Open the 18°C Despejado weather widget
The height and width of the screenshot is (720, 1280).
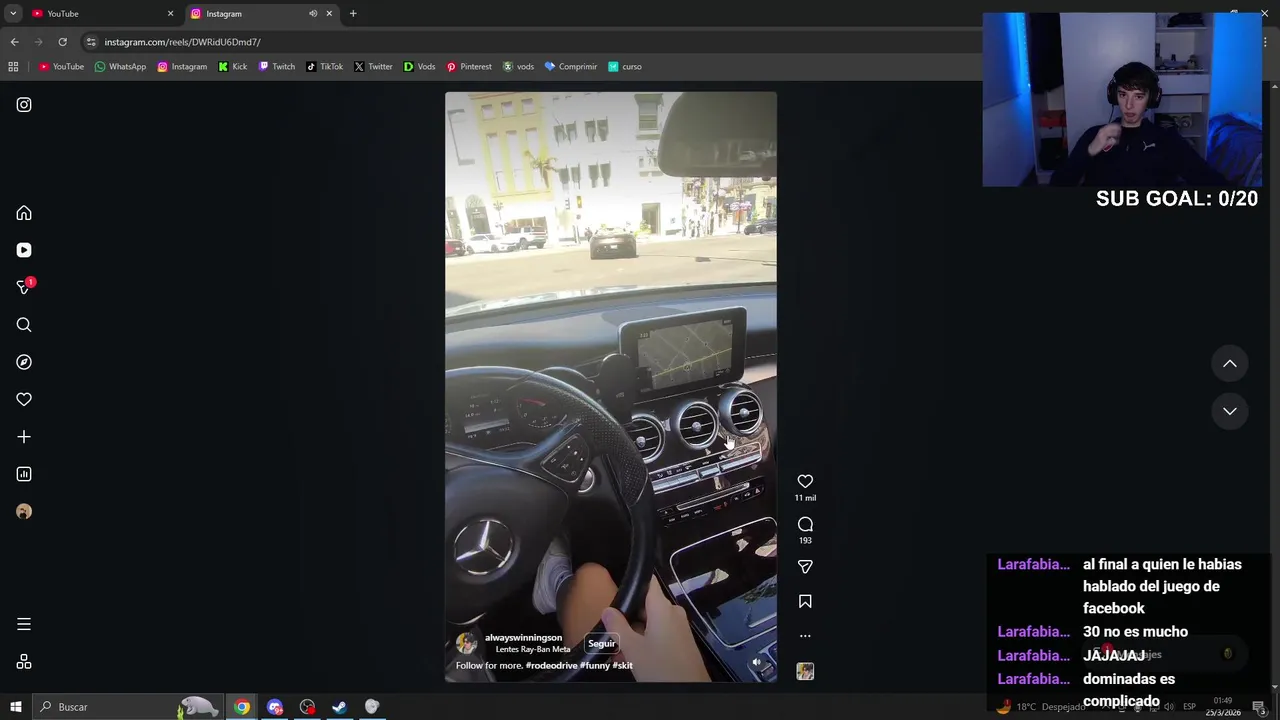pyautogui.click(x=1040, y=707)
